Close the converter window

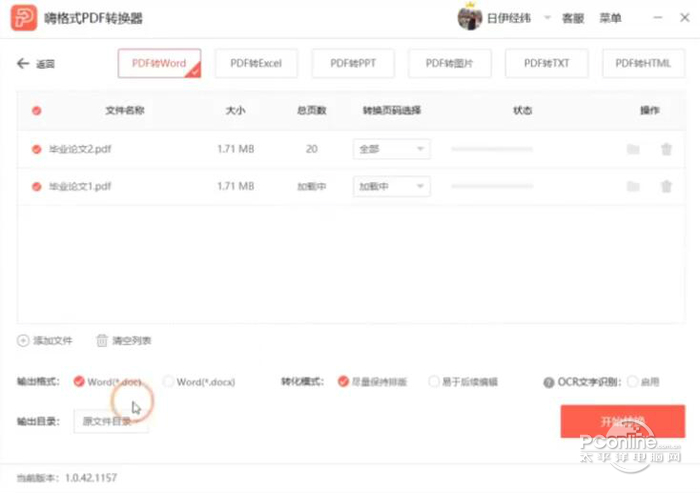click(684, 18)
